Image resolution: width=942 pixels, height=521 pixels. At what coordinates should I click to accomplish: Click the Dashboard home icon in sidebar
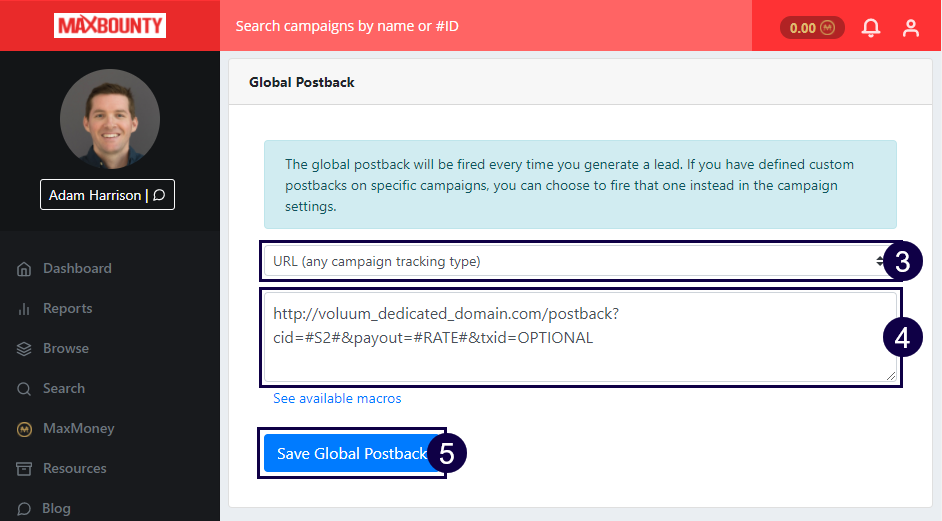point(24,269)
